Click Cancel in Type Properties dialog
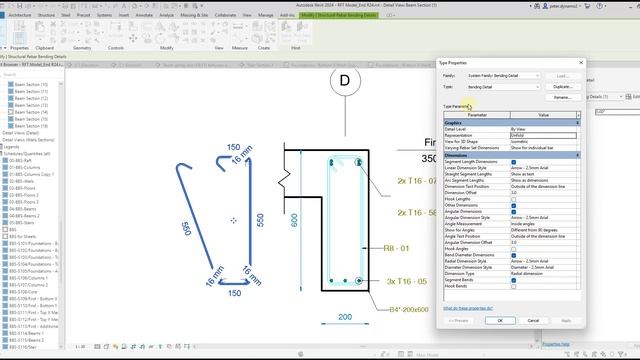 pyautogui.click(x=533, y=321)
